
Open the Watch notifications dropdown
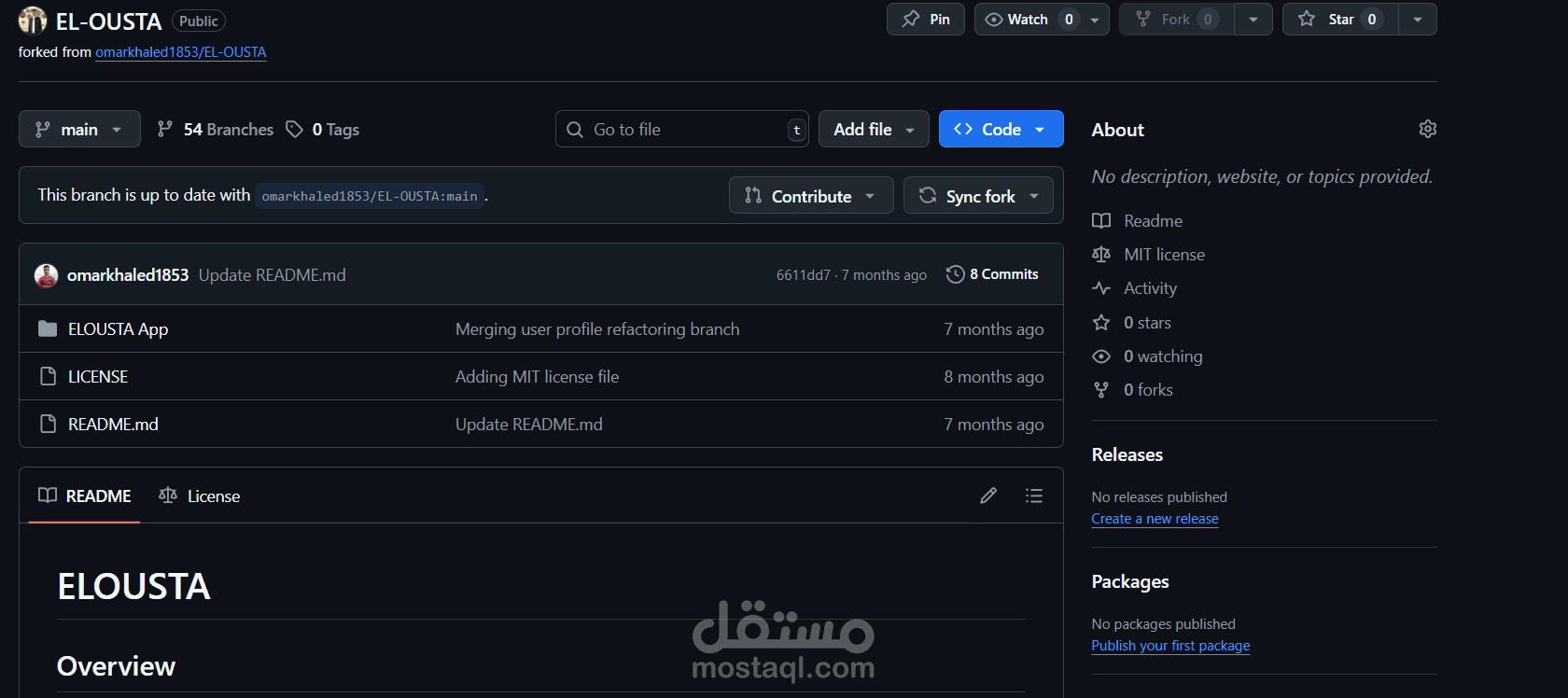tap(1042, 20)
